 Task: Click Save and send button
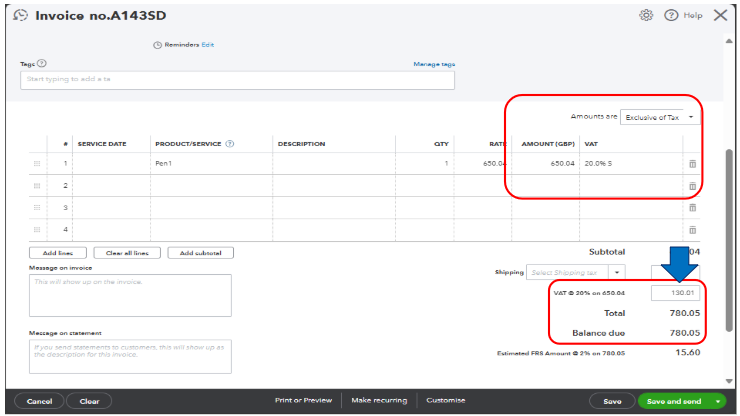click(x=674, y=401)
